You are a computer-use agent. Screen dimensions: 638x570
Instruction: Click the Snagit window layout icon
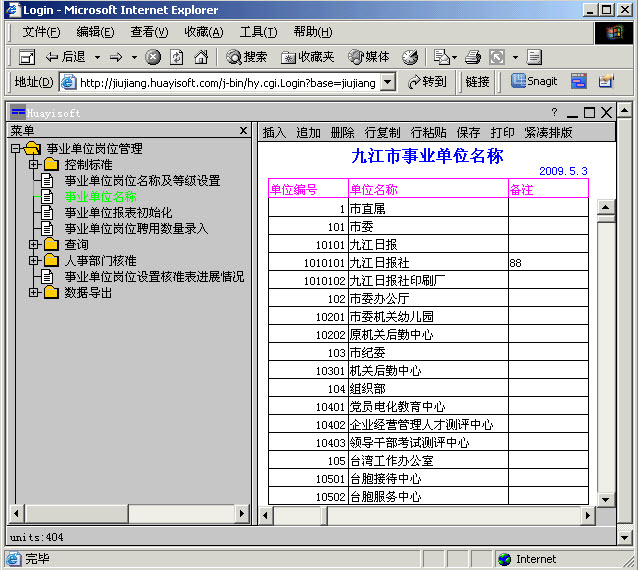[579, 81]
